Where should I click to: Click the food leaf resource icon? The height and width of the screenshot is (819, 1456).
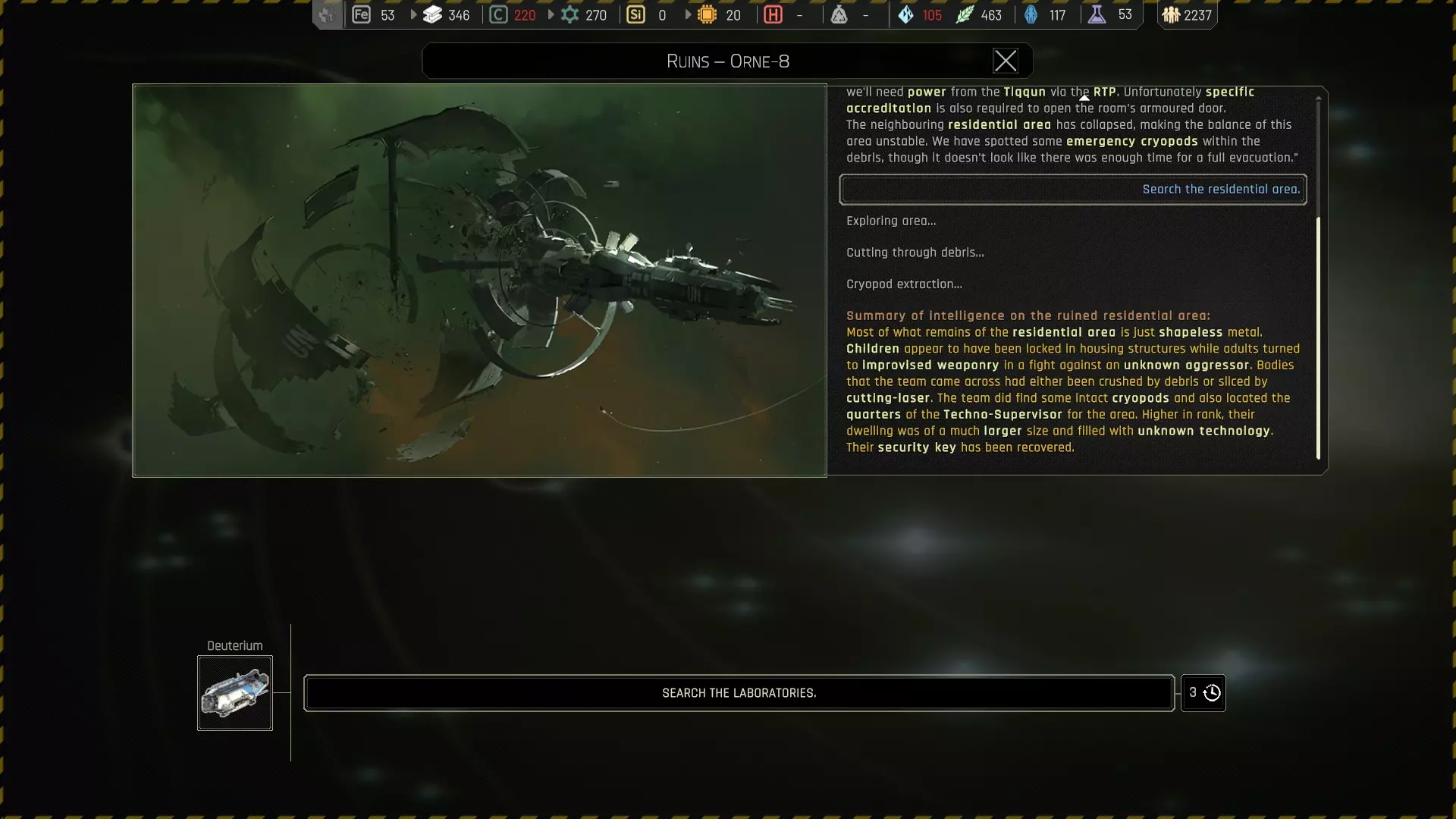(965, 14)
